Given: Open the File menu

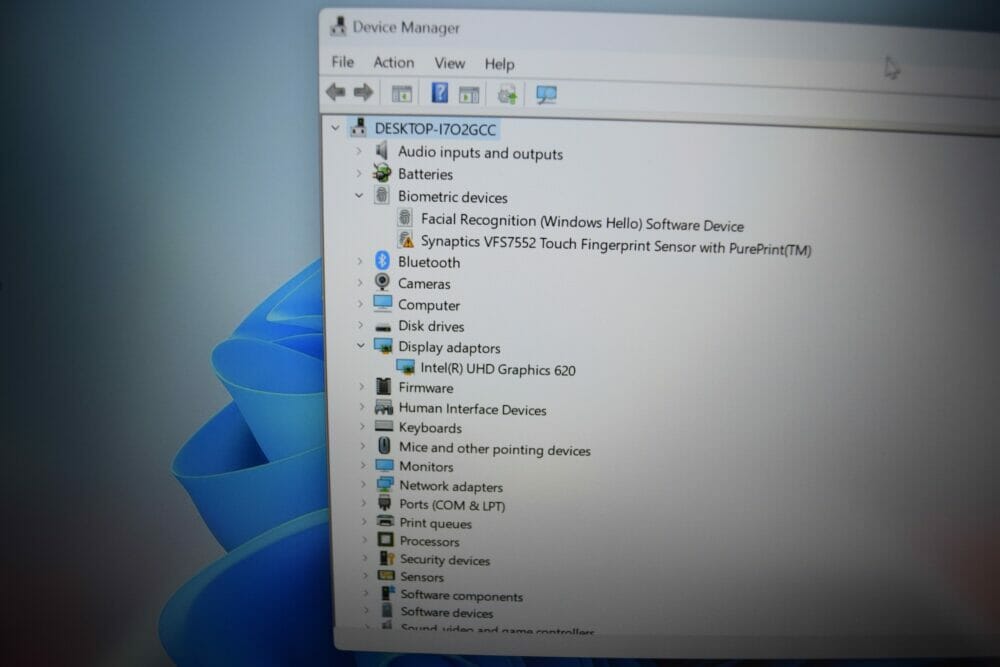Looking at the screenshot, I should point(342,62).
